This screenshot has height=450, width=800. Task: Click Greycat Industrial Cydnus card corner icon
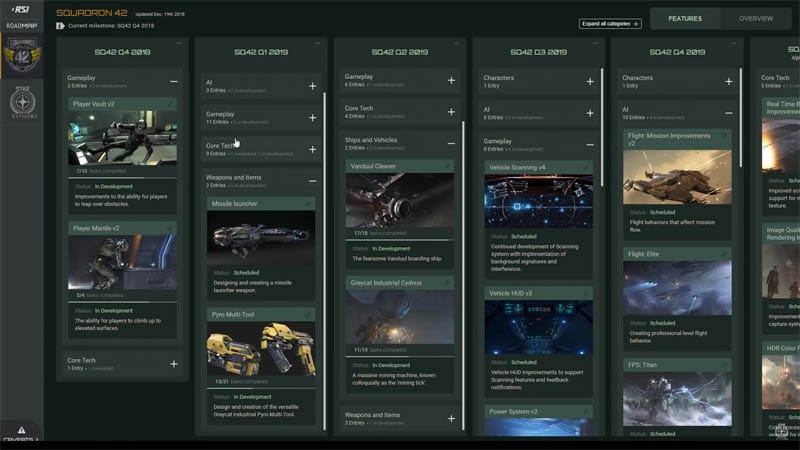click(447, 283)
